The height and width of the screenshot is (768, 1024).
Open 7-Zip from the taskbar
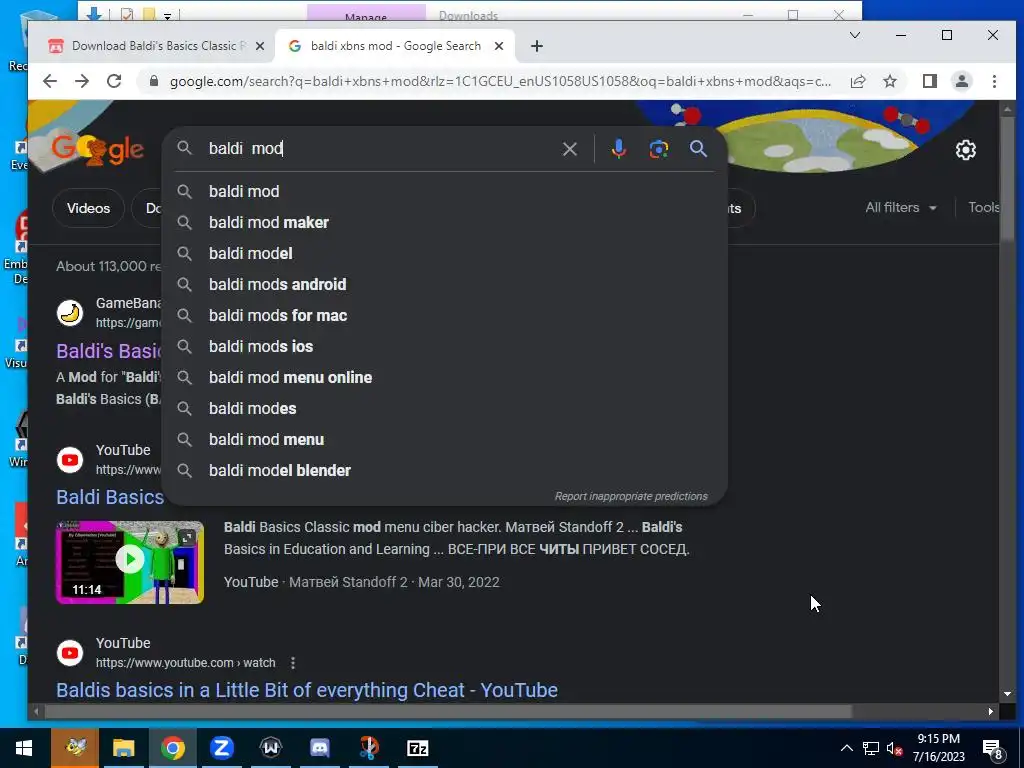(417, 748)
